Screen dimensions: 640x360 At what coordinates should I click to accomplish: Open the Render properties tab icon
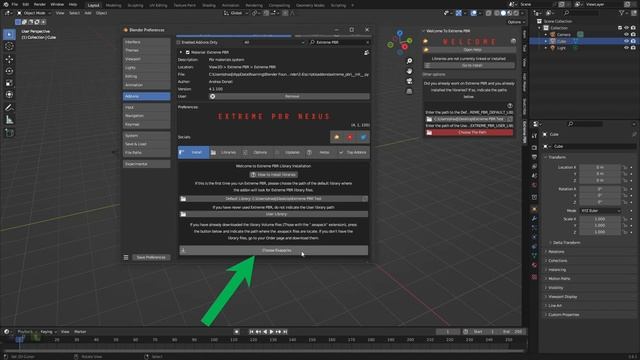[x=534, y=147]
